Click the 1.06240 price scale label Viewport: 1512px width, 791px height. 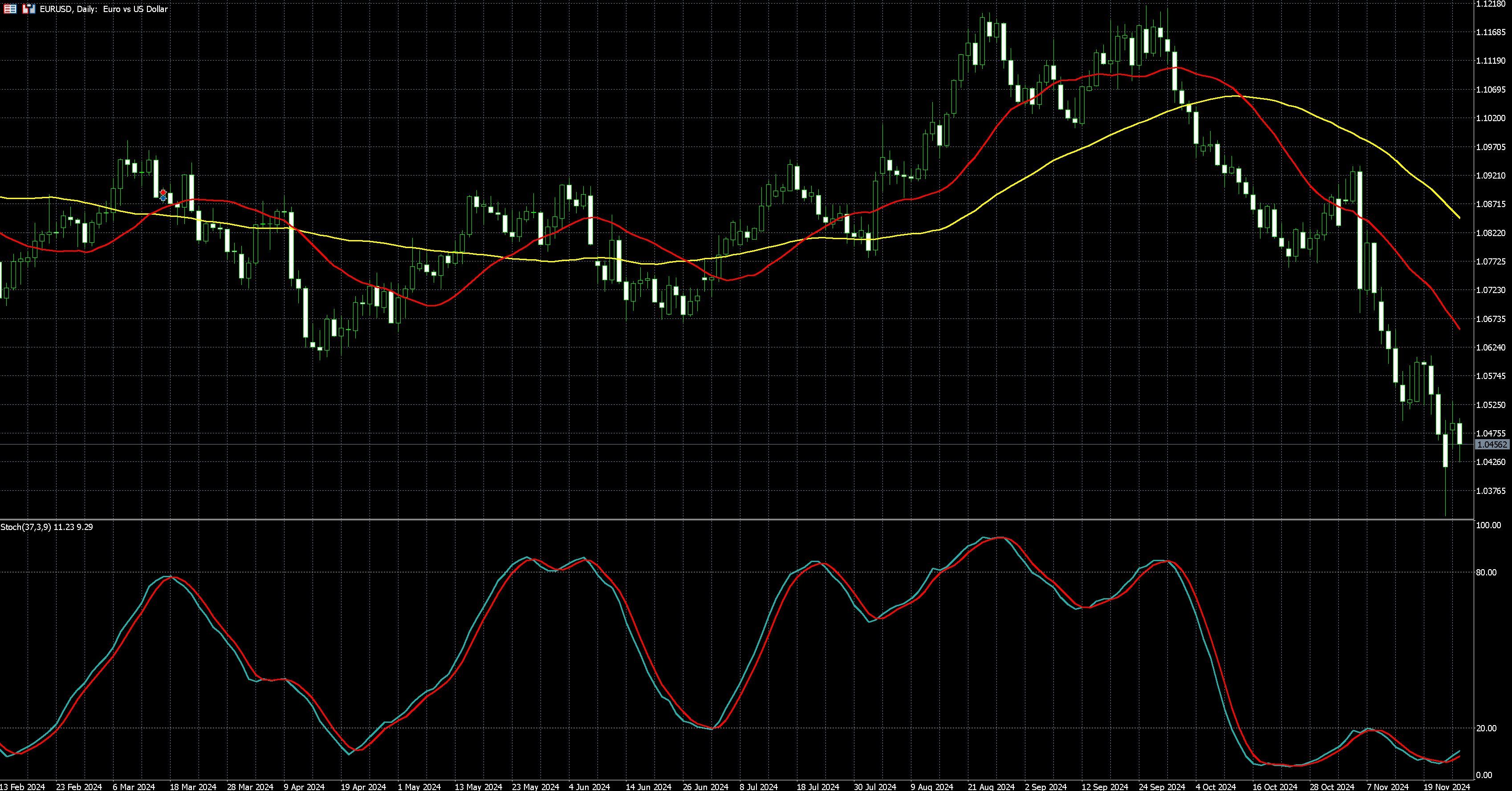(x=1490, y=348)
